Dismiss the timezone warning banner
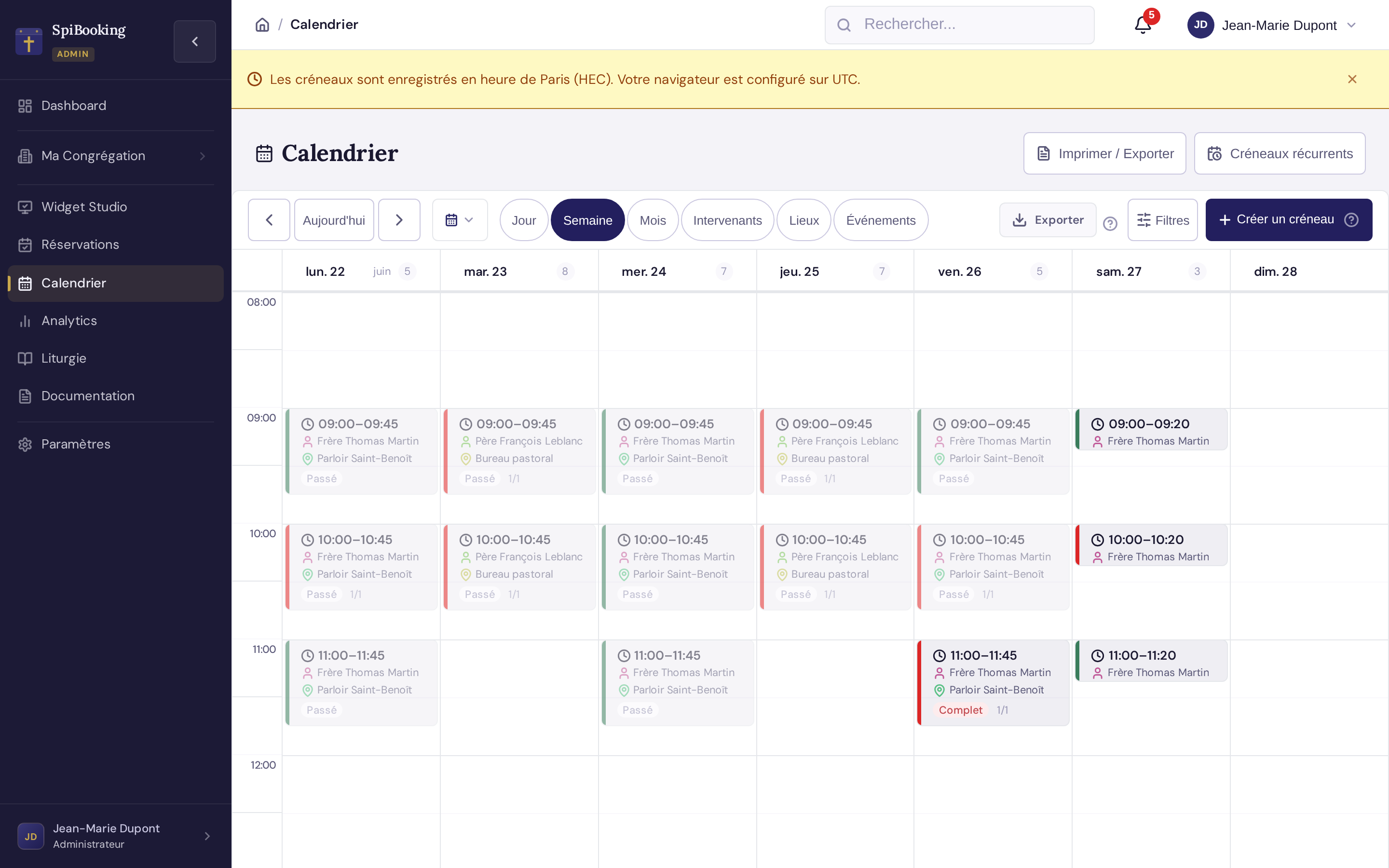 tap(1352, 79)
